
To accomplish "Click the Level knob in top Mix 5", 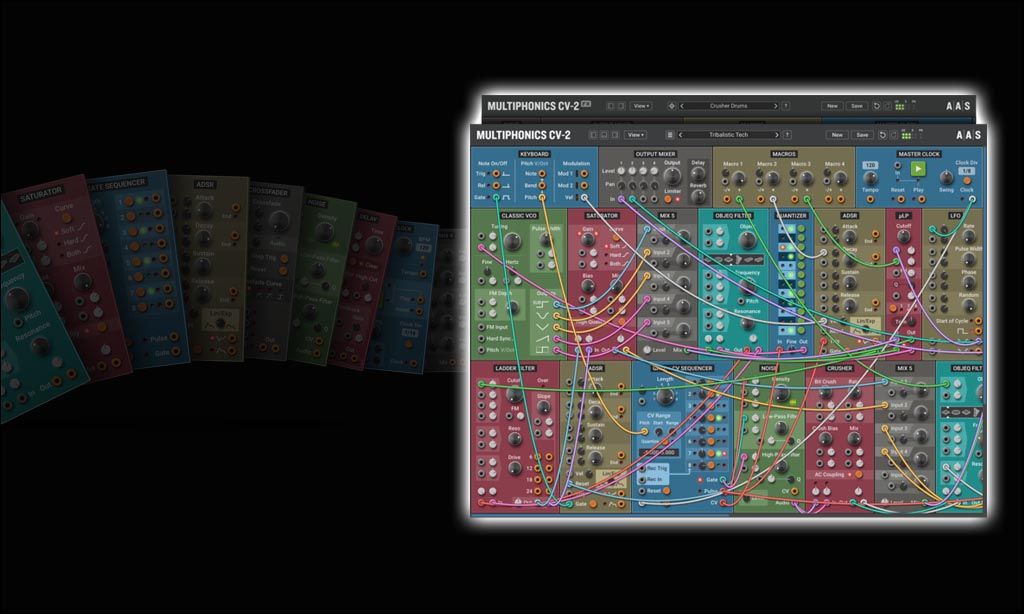I will [647, 351].
